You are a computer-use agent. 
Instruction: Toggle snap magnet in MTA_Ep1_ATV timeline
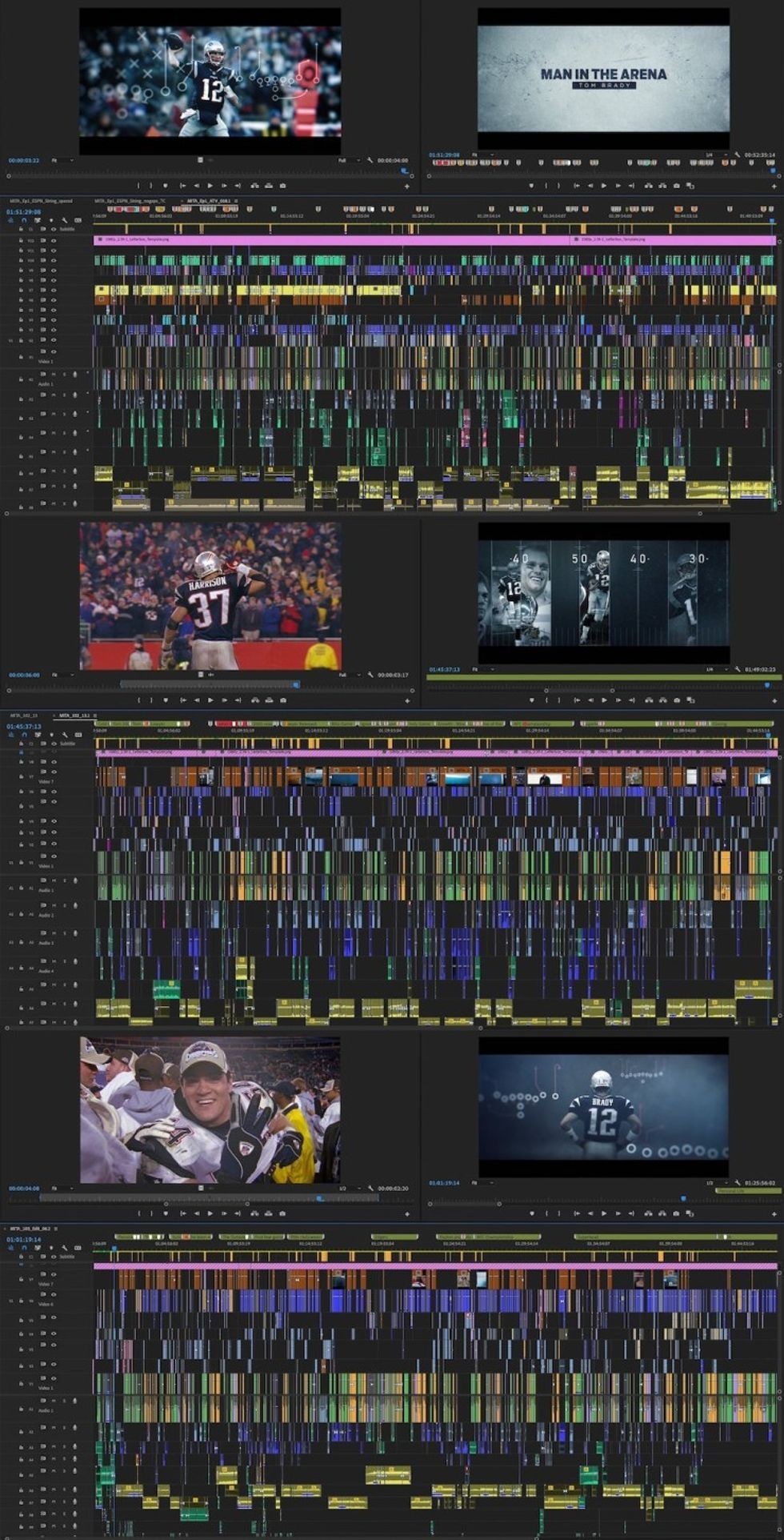coord(23,220)
